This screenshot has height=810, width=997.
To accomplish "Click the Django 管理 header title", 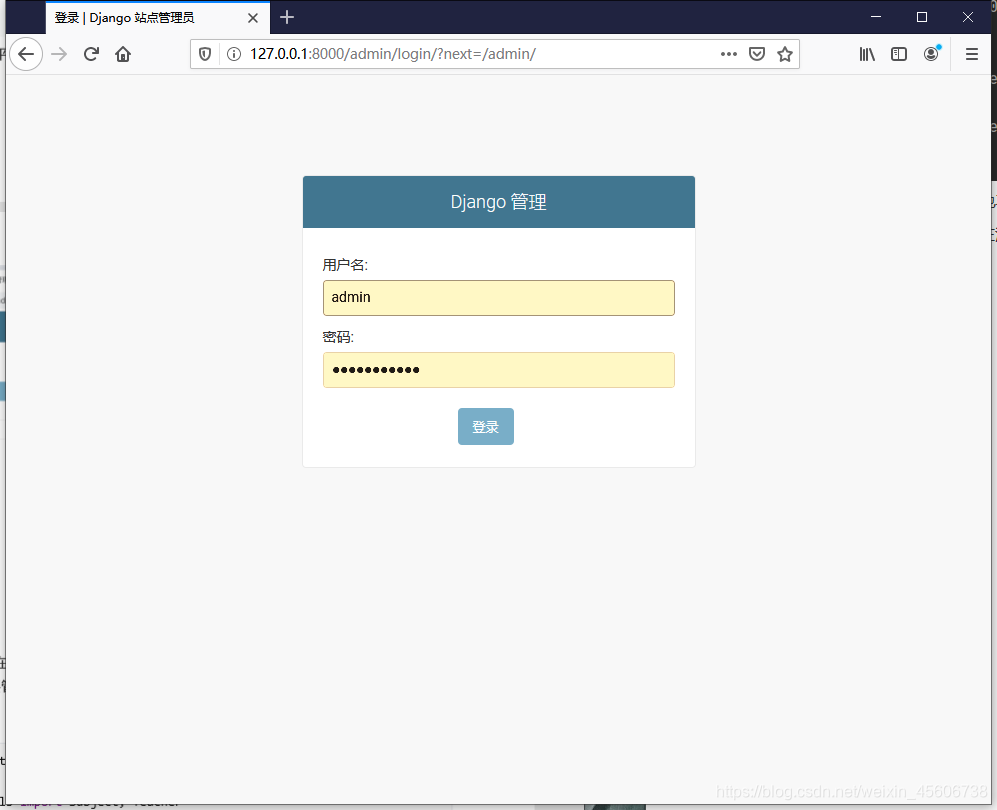I will [x=498, y=202].
